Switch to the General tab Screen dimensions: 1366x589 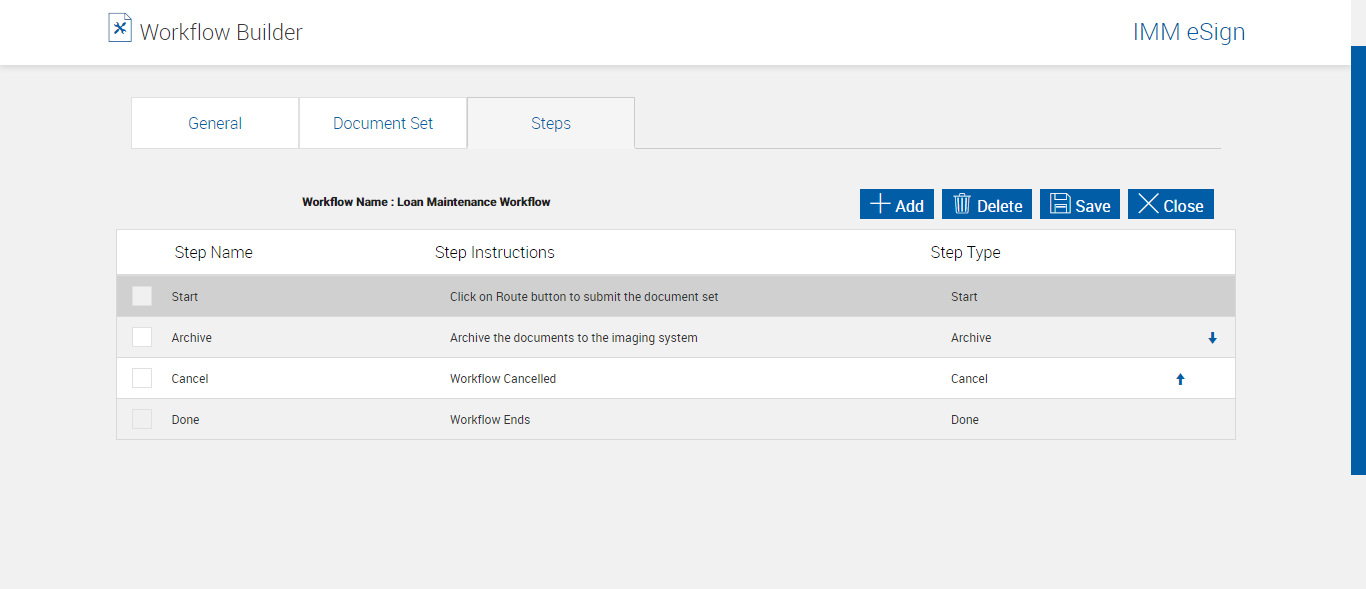click(215, 123)
